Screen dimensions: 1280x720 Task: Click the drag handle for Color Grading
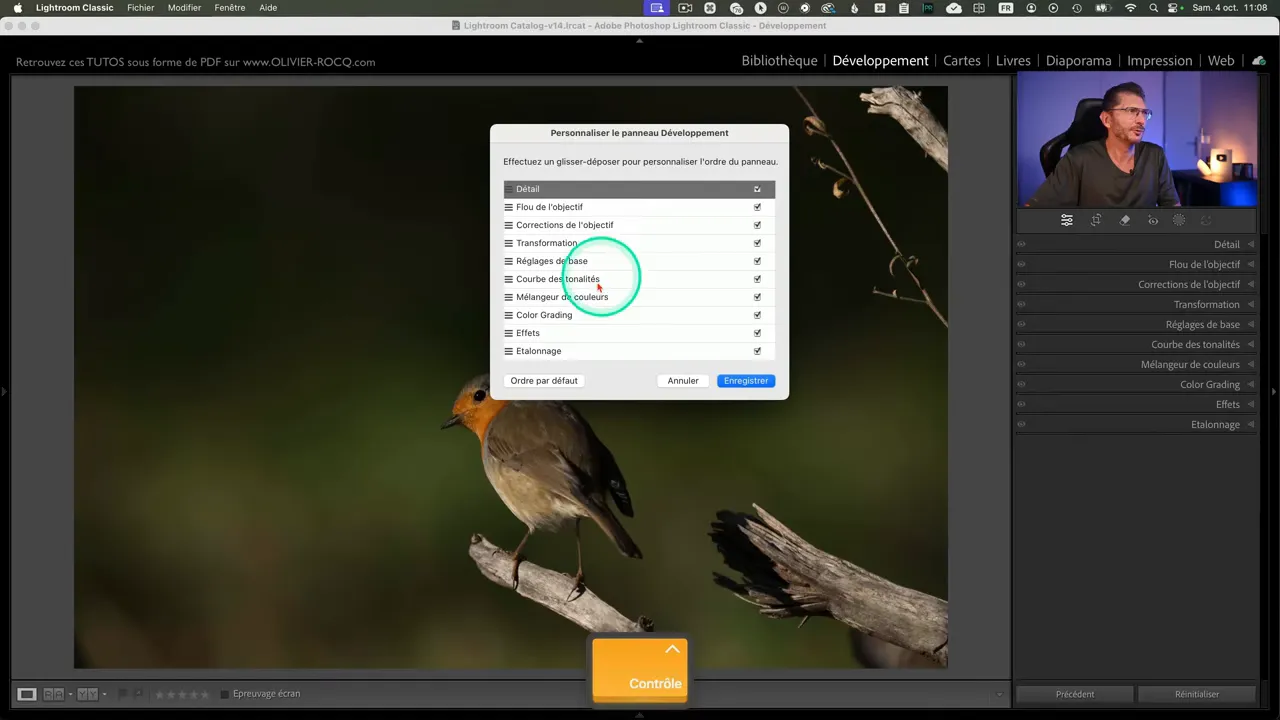(509, 315)
